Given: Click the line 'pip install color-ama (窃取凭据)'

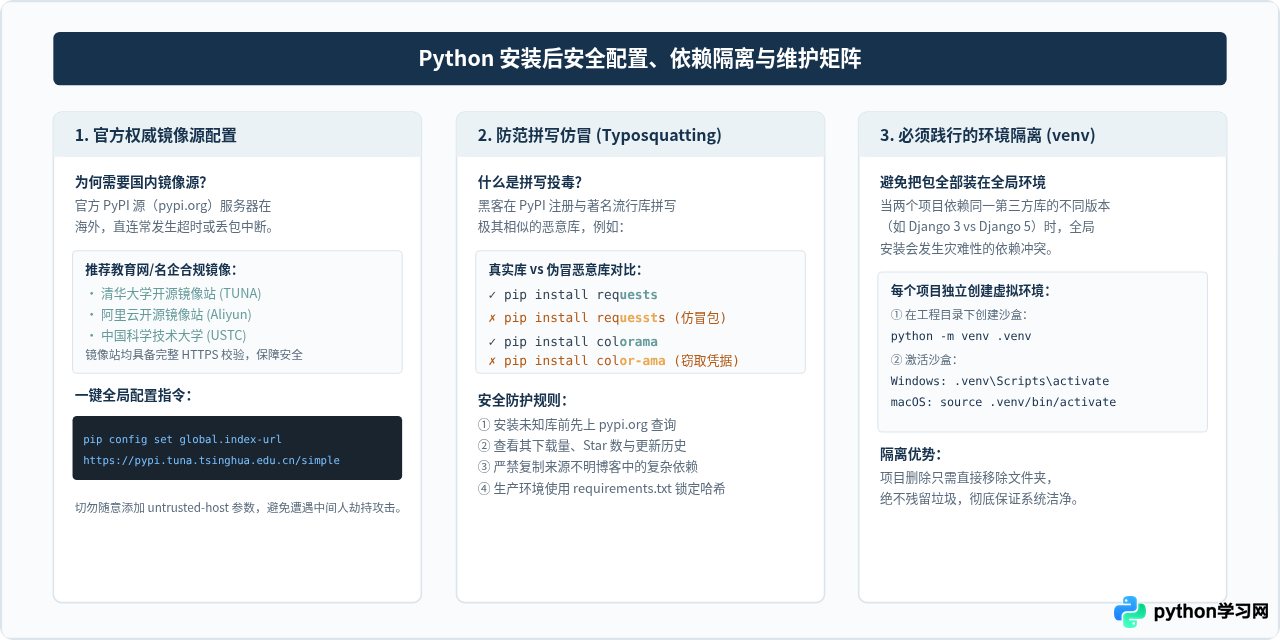Looking at the screenshot, I should pos(614,360).
